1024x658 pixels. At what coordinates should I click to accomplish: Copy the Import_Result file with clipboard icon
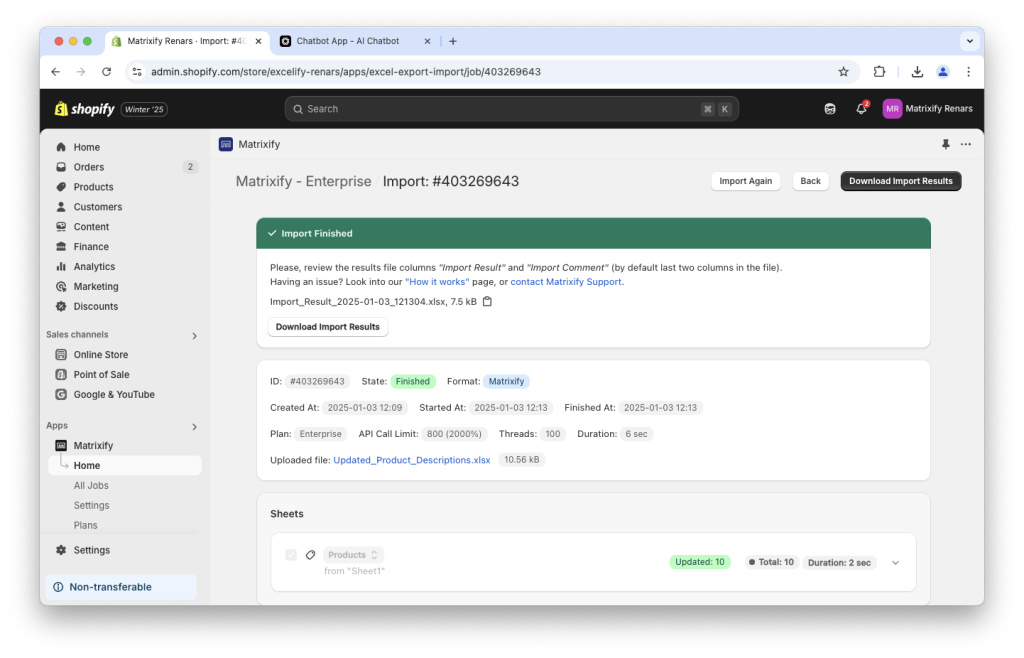tap(487, 299)
